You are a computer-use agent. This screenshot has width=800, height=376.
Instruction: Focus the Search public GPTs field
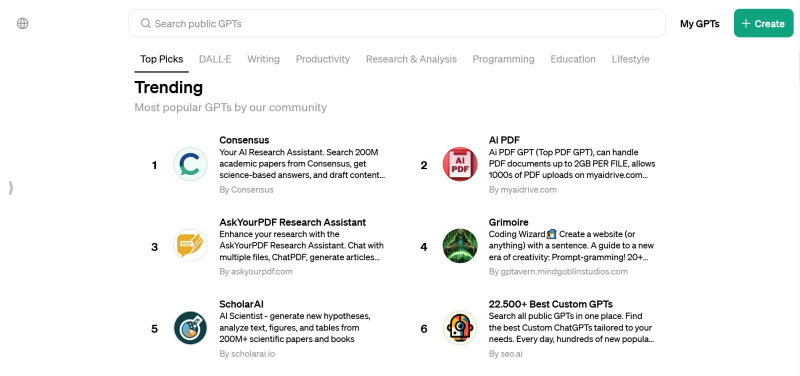point(397,23)
